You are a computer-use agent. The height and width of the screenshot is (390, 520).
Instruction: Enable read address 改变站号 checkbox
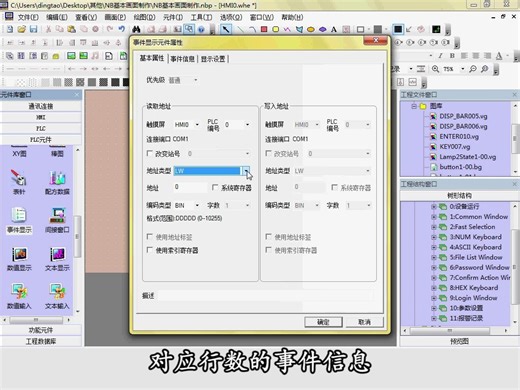(150, 153)
